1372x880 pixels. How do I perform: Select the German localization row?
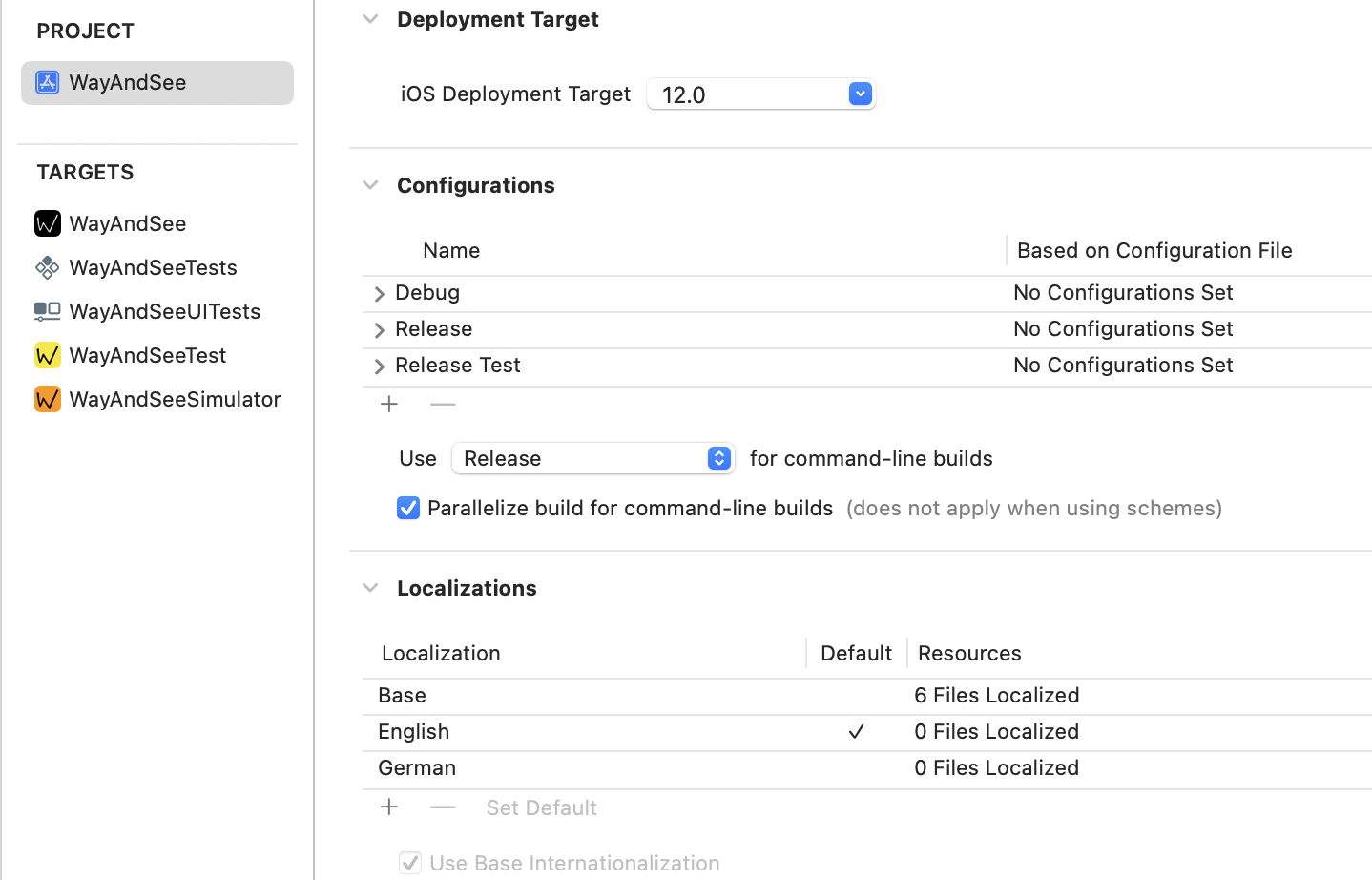pos(418,767)
